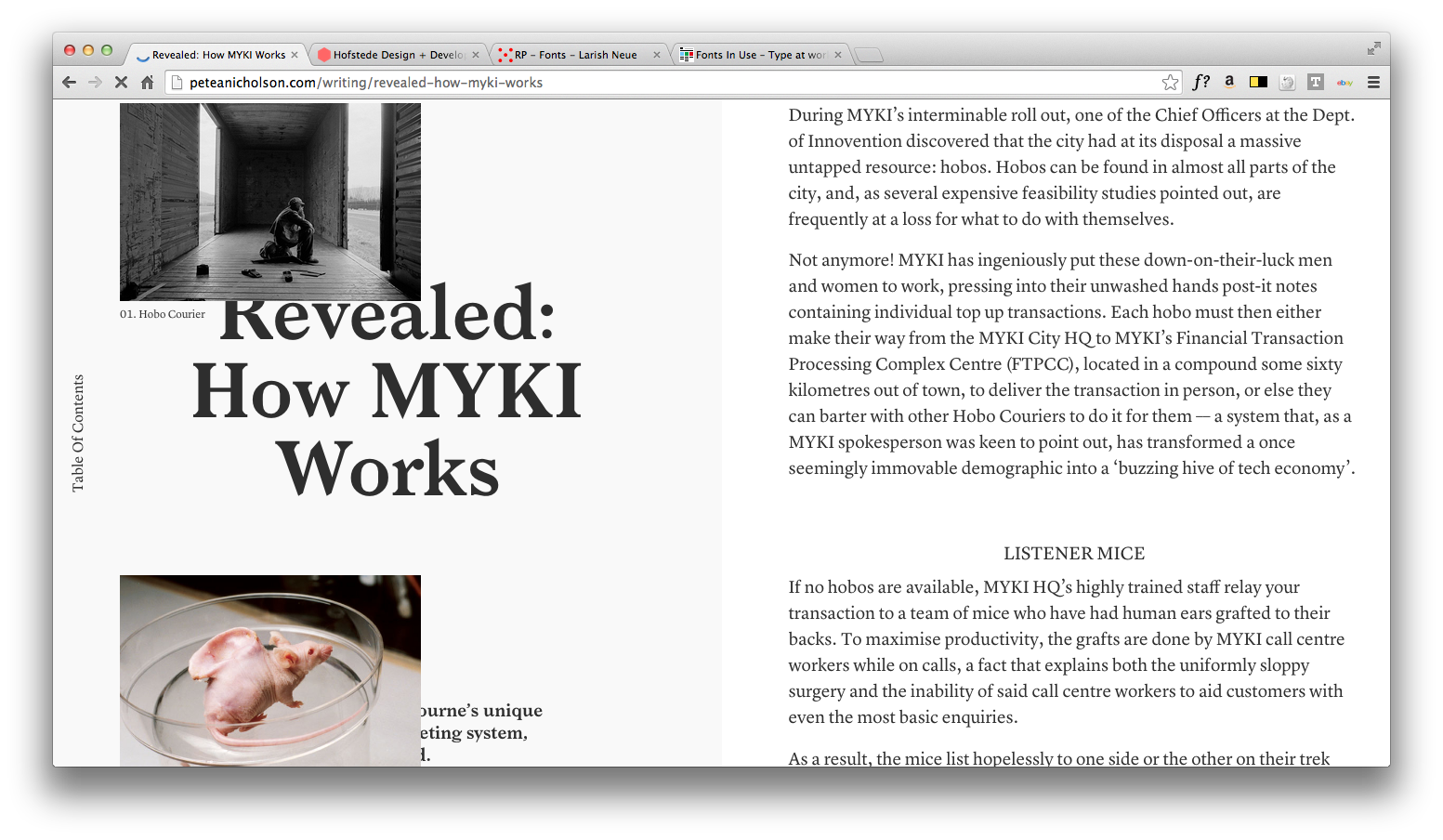1443x840 pixels.
Task: Close the Revealed: How MYKI Works tab
Action: click(295, 55)
